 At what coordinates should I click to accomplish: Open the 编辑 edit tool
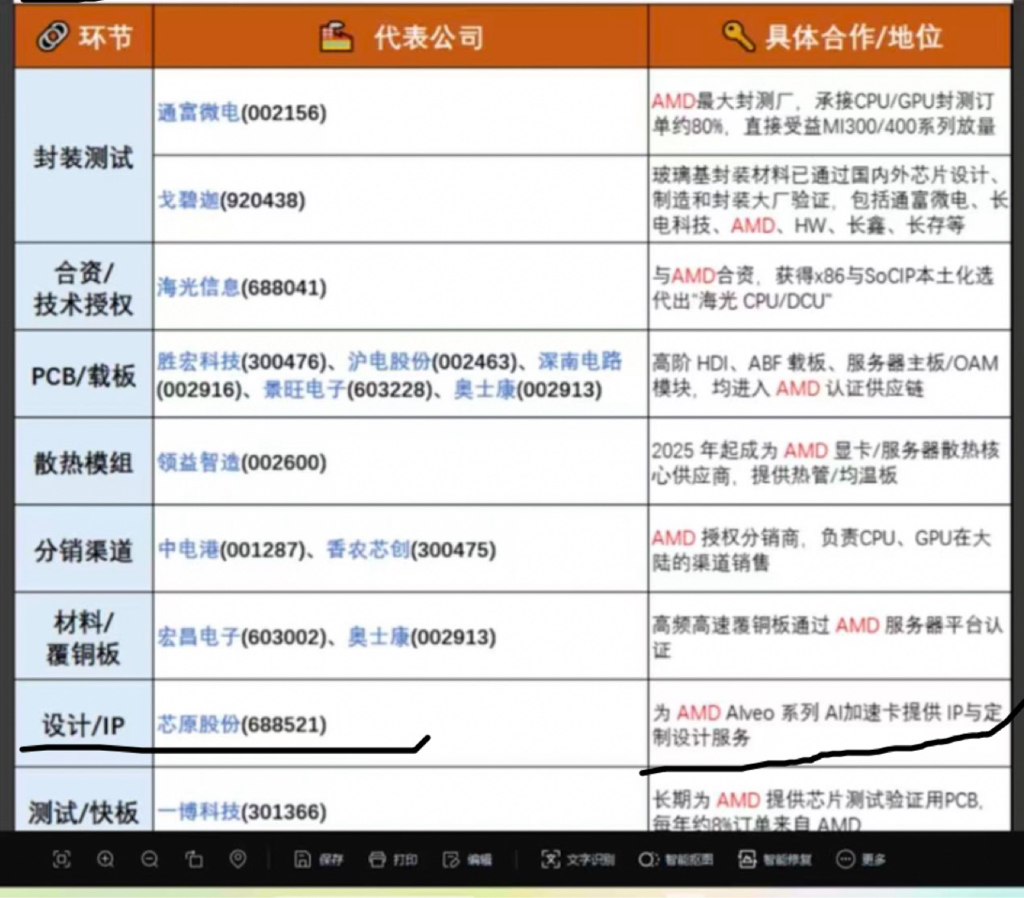[467, 859]
